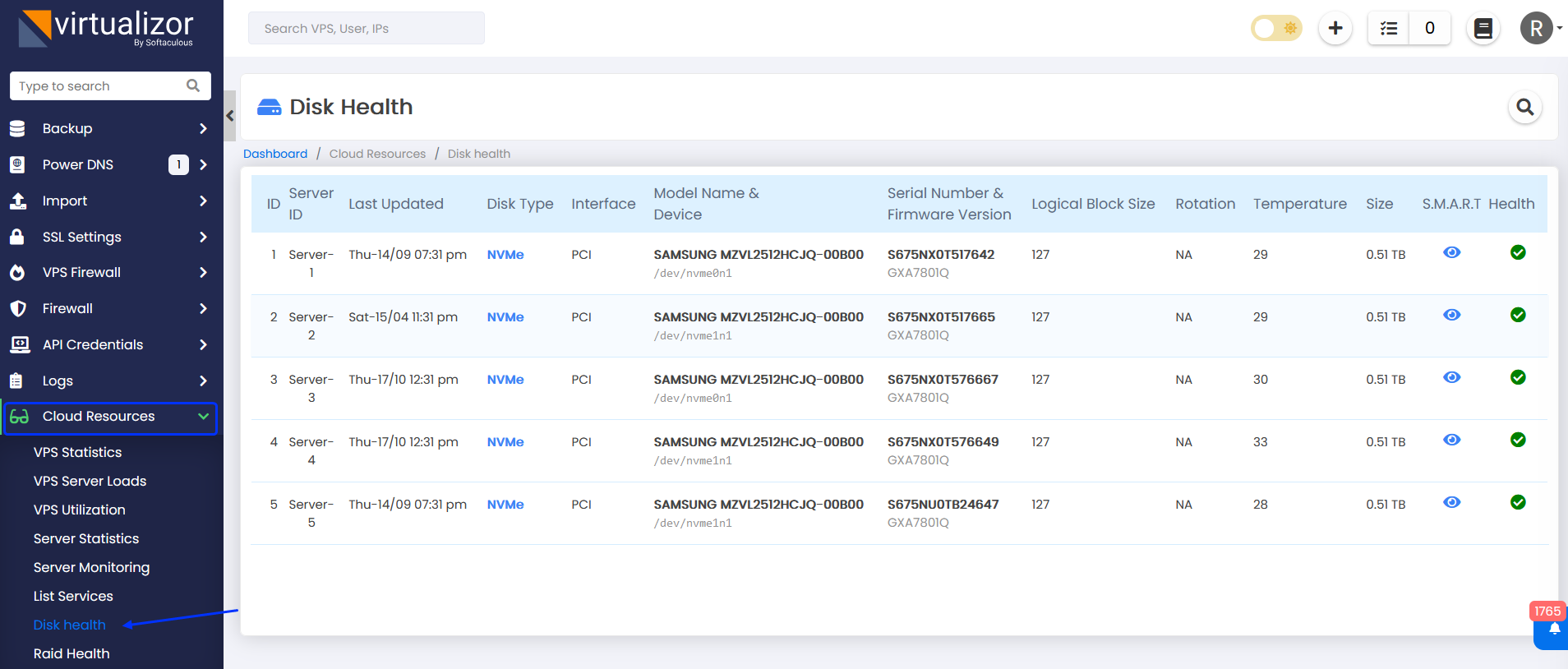Click the health check icon for Server-2

pos(1518,315)
